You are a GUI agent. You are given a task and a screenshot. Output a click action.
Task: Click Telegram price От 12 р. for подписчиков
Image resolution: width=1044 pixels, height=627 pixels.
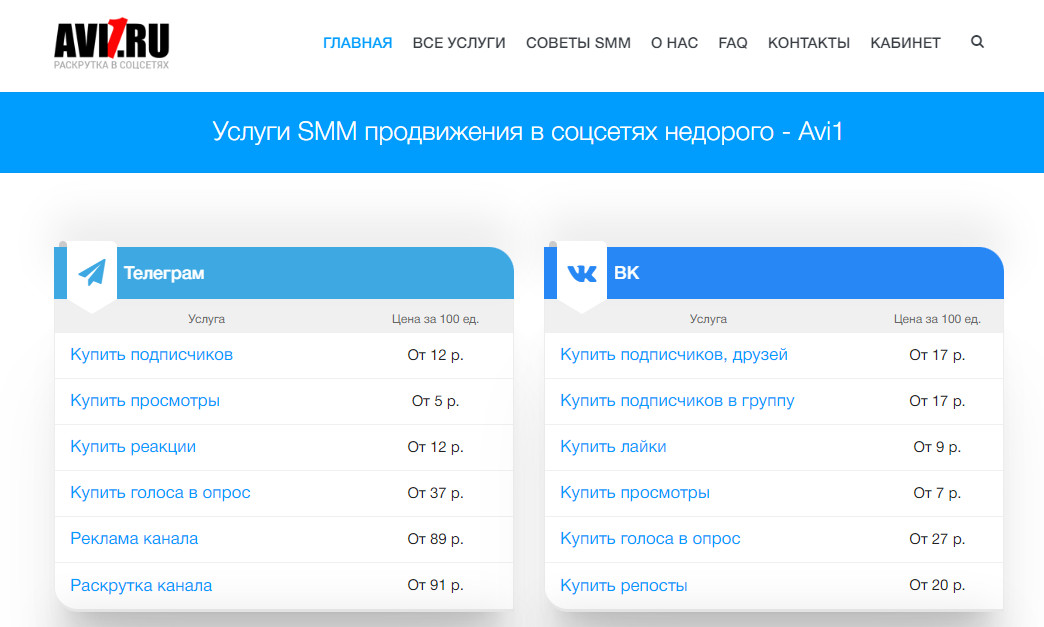point(435,355)
